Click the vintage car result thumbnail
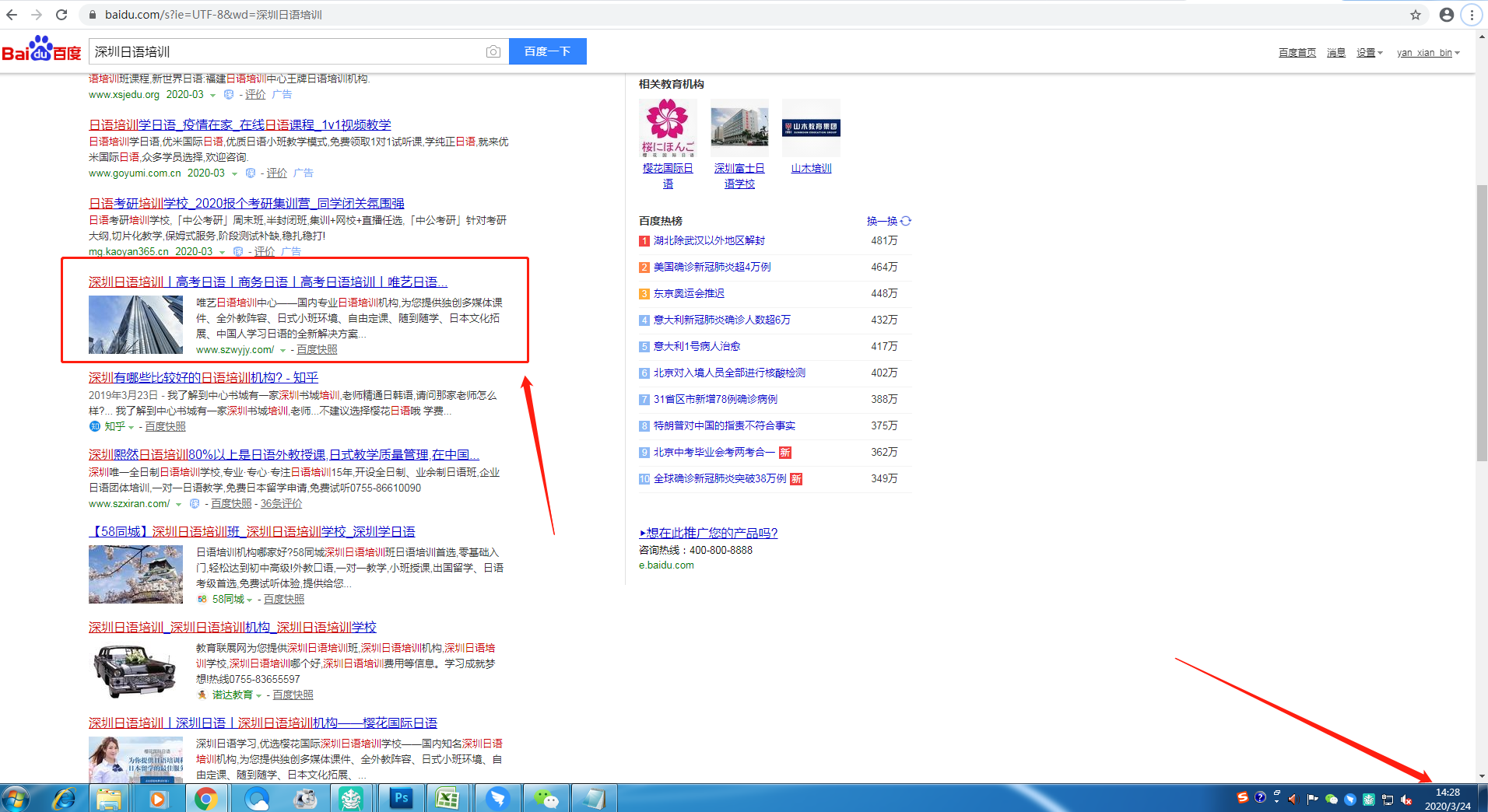Image resolution: width=1488 pixels, height=812 pixels. (x=135, y=670)
